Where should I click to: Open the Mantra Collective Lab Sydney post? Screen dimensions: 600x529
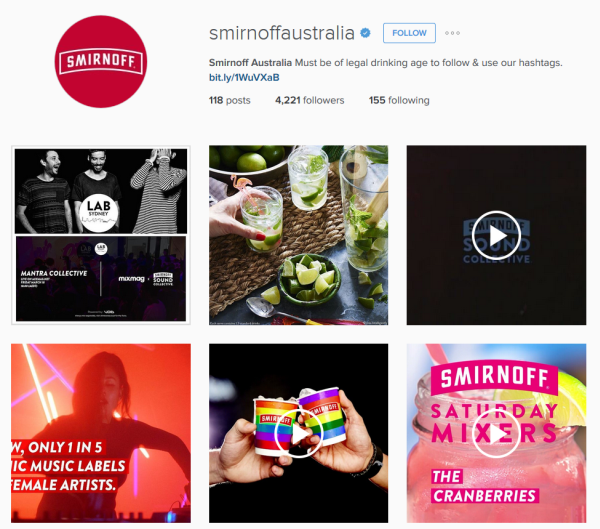coord(101,235)
